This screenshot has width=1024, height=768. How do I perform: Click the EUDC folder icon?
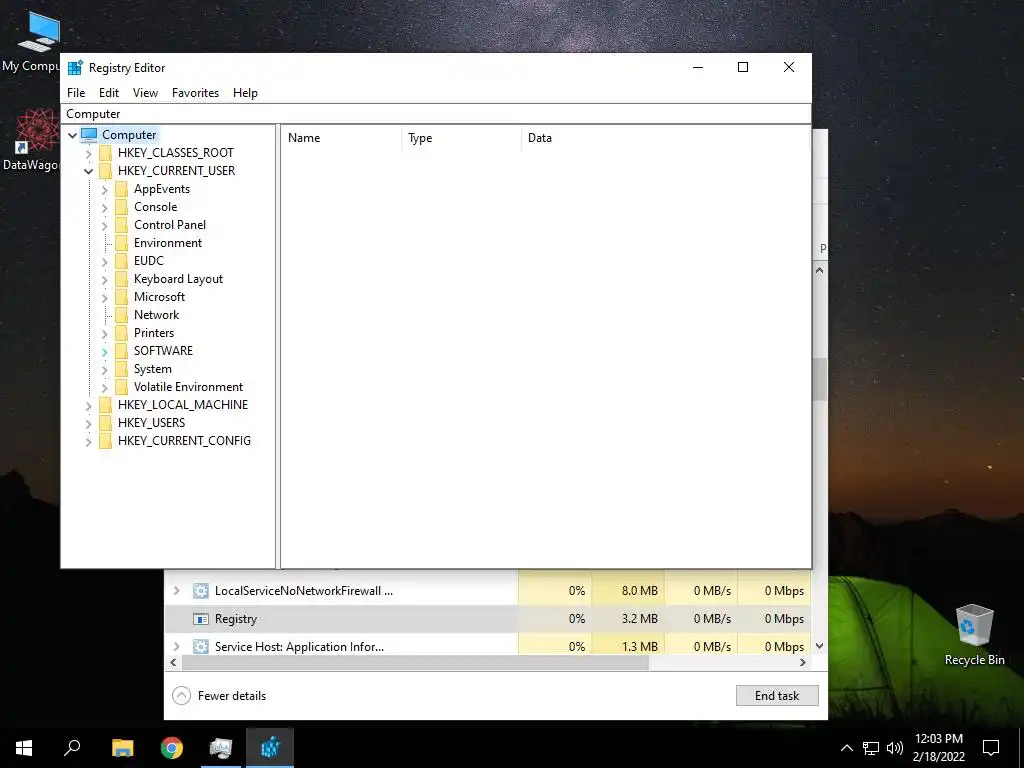click(121, 261)
